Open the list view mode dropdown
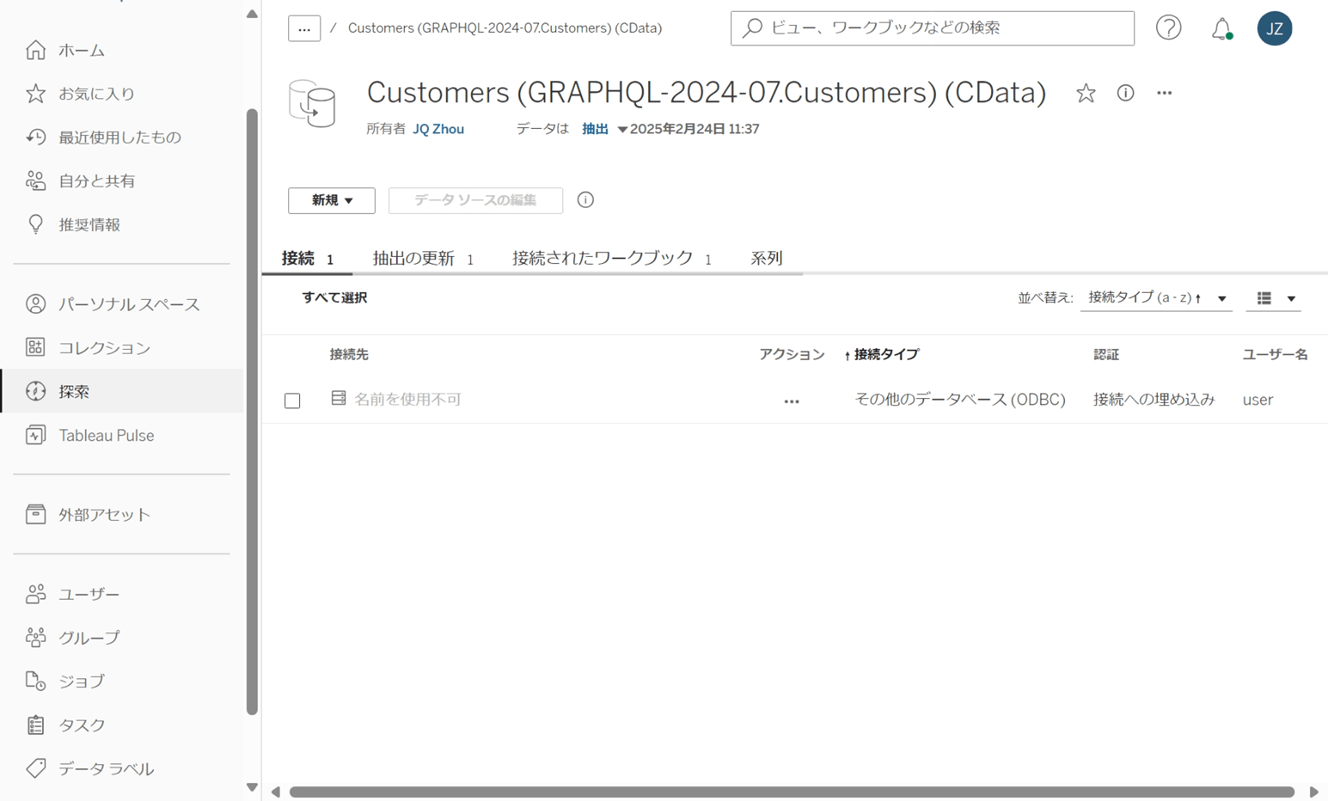The height and width of the screenshot is (801, 1328). pyautogui.click(x=1274, y=298)
